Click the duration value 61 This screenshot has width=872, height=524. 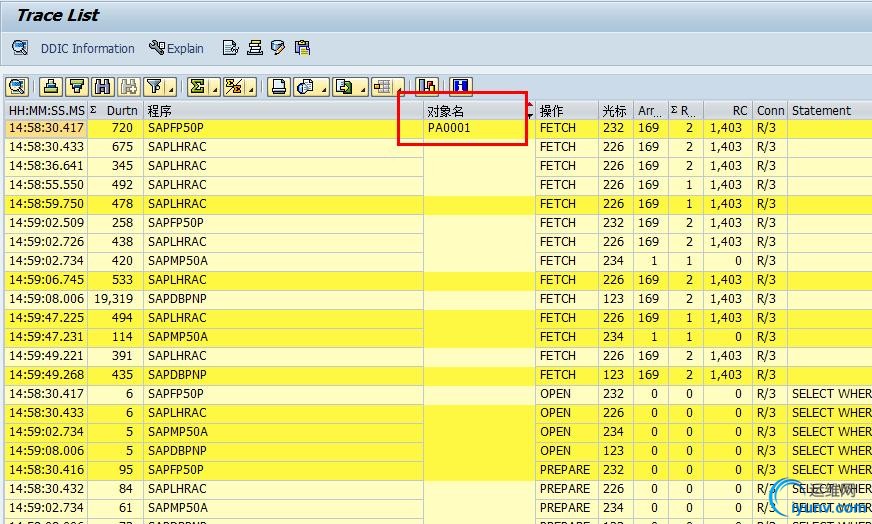pyautogui.click(x=126, y=507)
